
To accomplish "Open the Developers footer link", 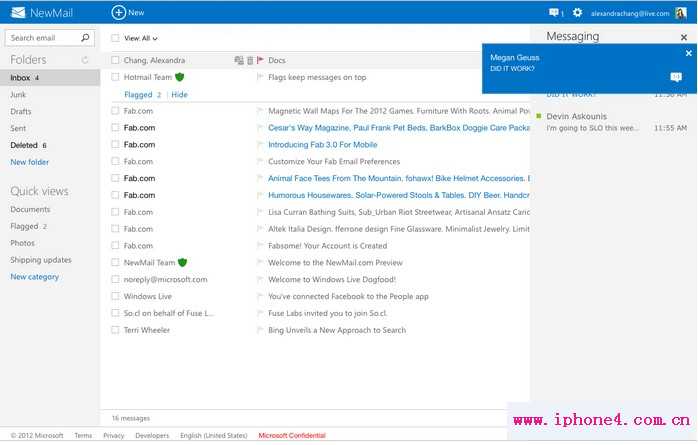I will (x=152, y=435).
